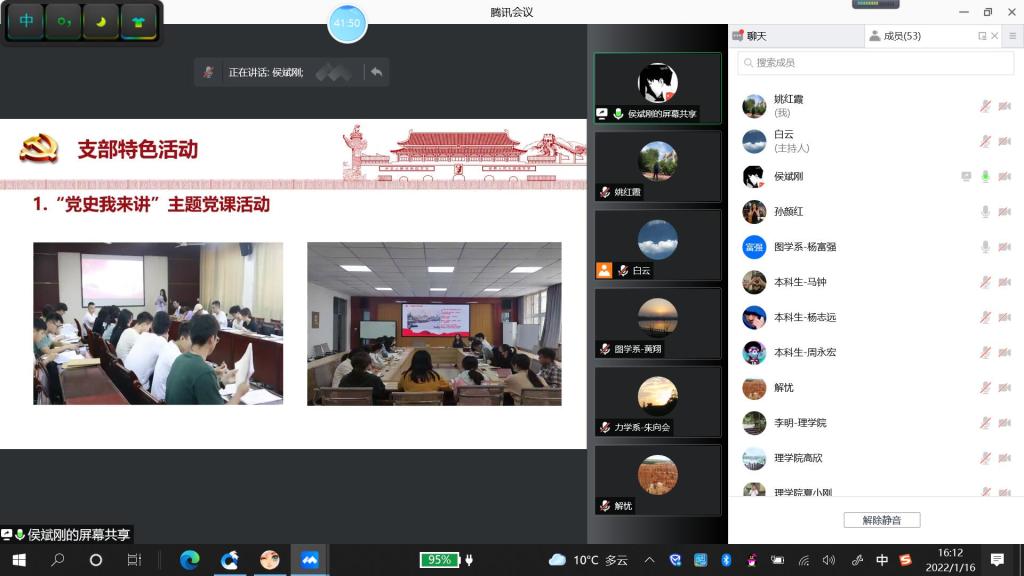Viewport: 1024px width, 576px height.
Task: Select 侯斌刚's screen share video thumbnail
Action: 657,88
